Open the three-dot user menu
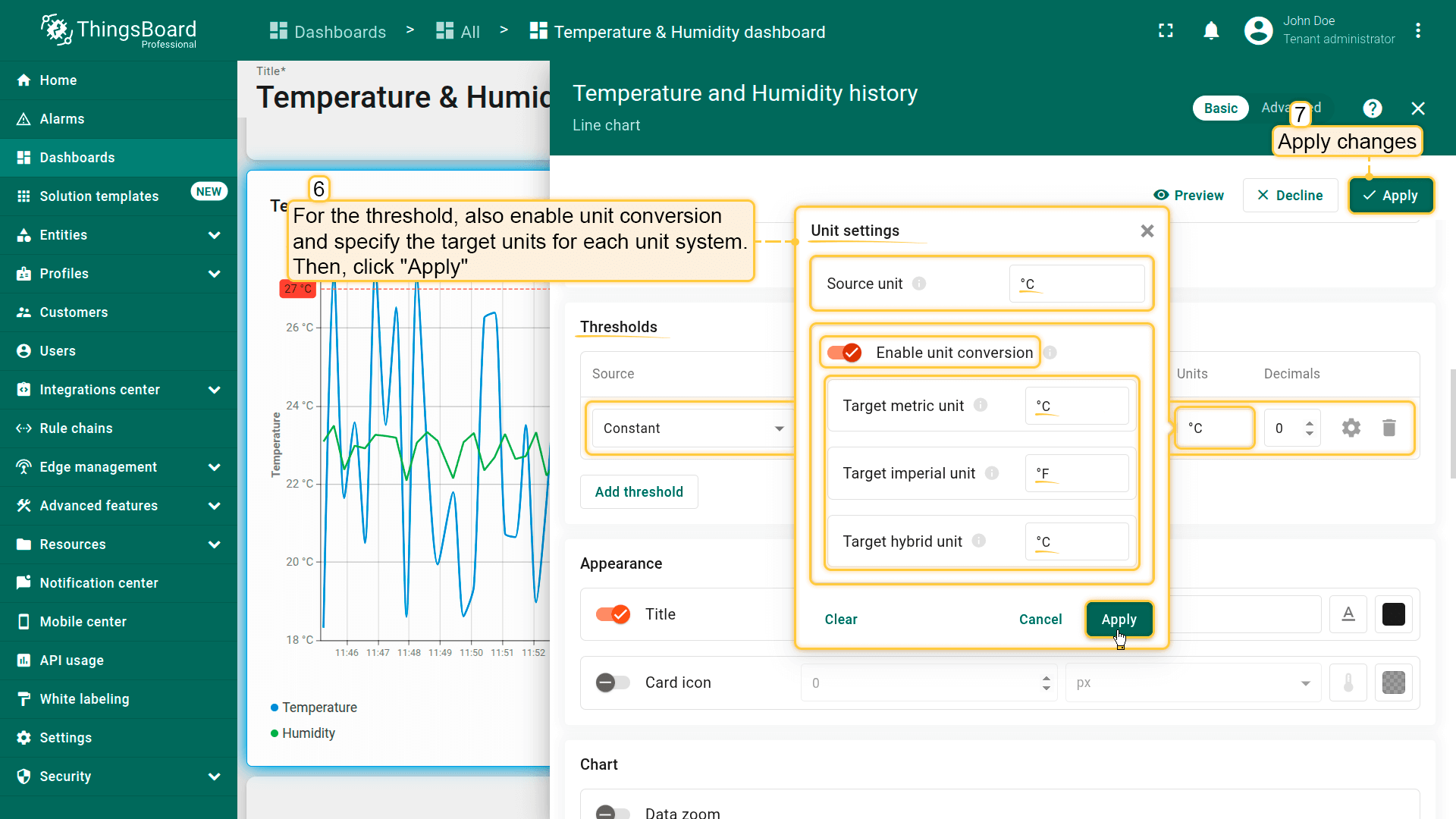This screenshot has height=819, width=1456. coord(1417,31)
